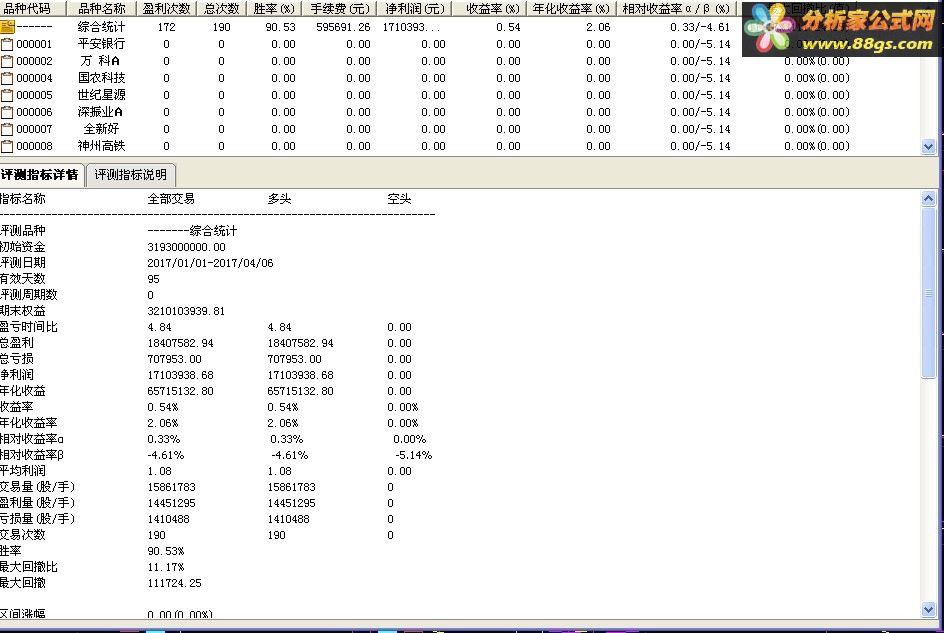Click the initial capital value 3193000000.00

(x=186, y=248)
